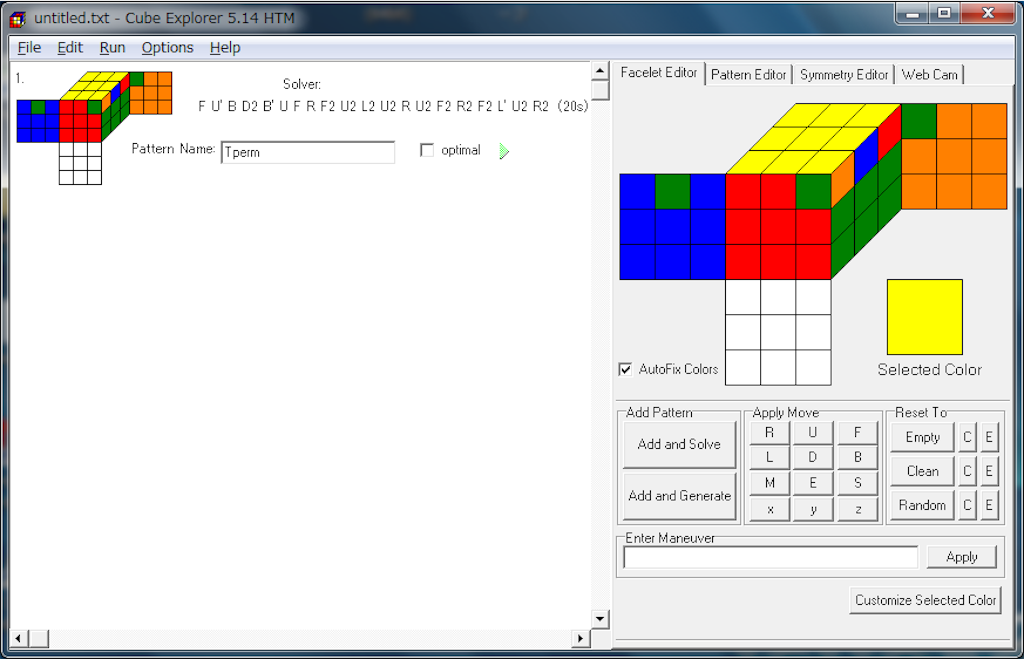Image resolution: width=1024 pixels, height=659 pixels.
Task: Click Add and Generate button
Action: (679, 496)
